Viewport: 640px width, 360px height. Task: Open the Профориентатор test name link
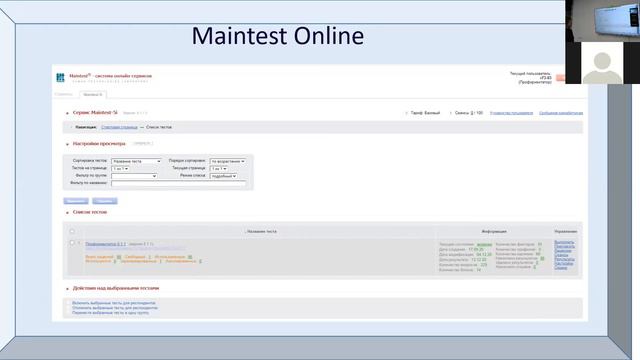(106, 244)
